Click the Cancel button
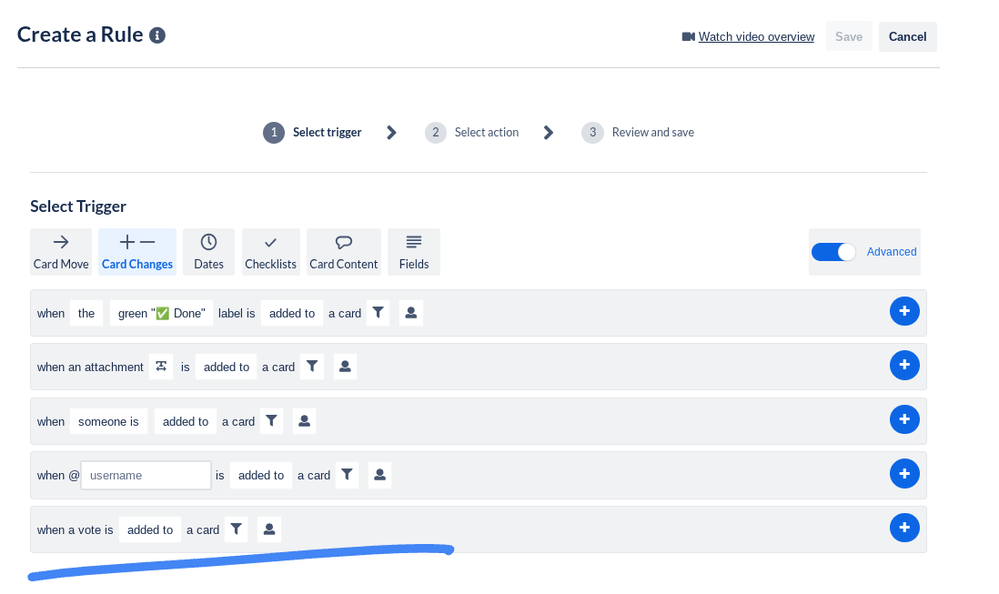 [906, 36]
